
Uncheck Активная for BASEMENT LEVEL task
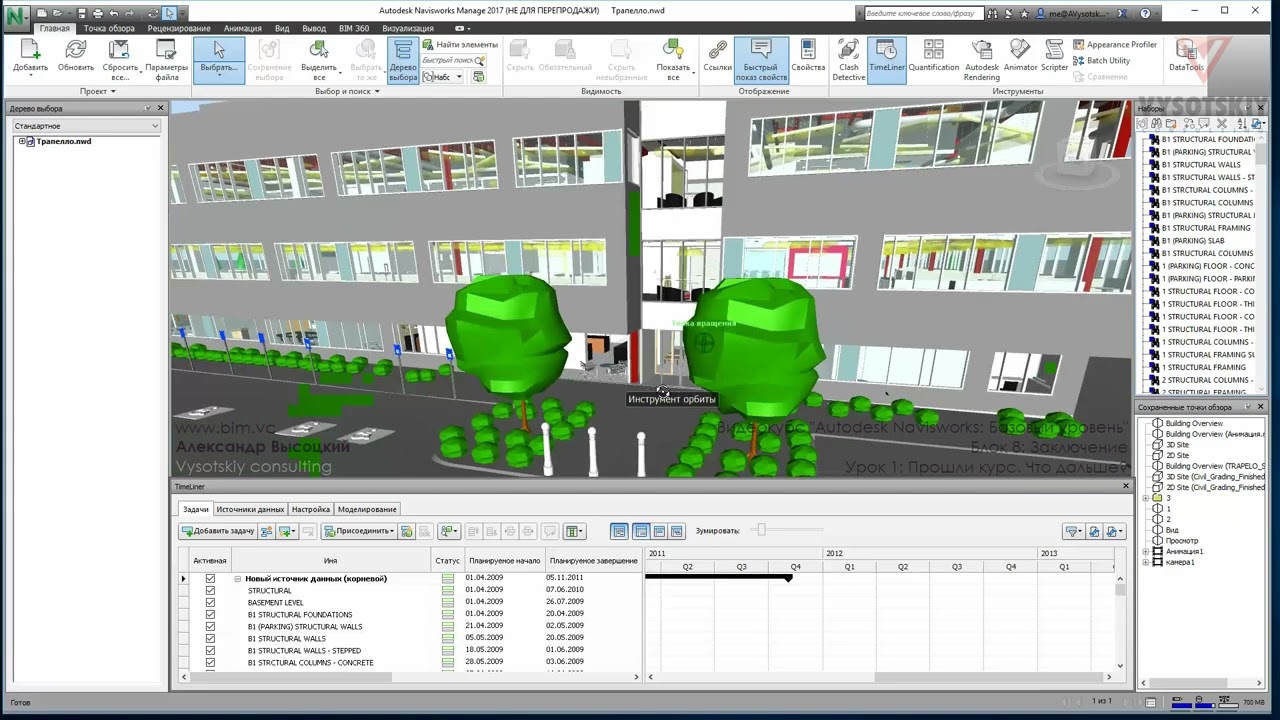(x=210, y=603)
